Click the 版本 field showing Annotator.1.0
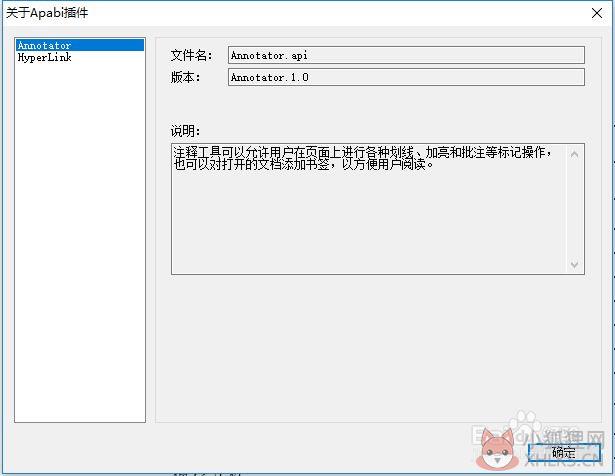 [x=406, y=77]
